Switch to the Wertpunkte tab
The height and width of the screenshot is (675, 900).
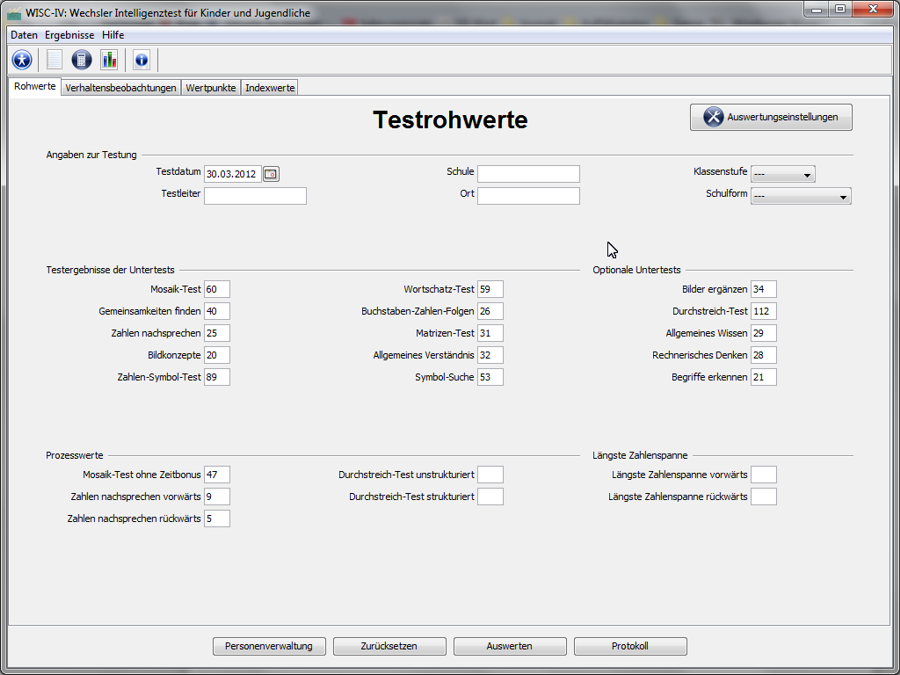pos(211,88)
